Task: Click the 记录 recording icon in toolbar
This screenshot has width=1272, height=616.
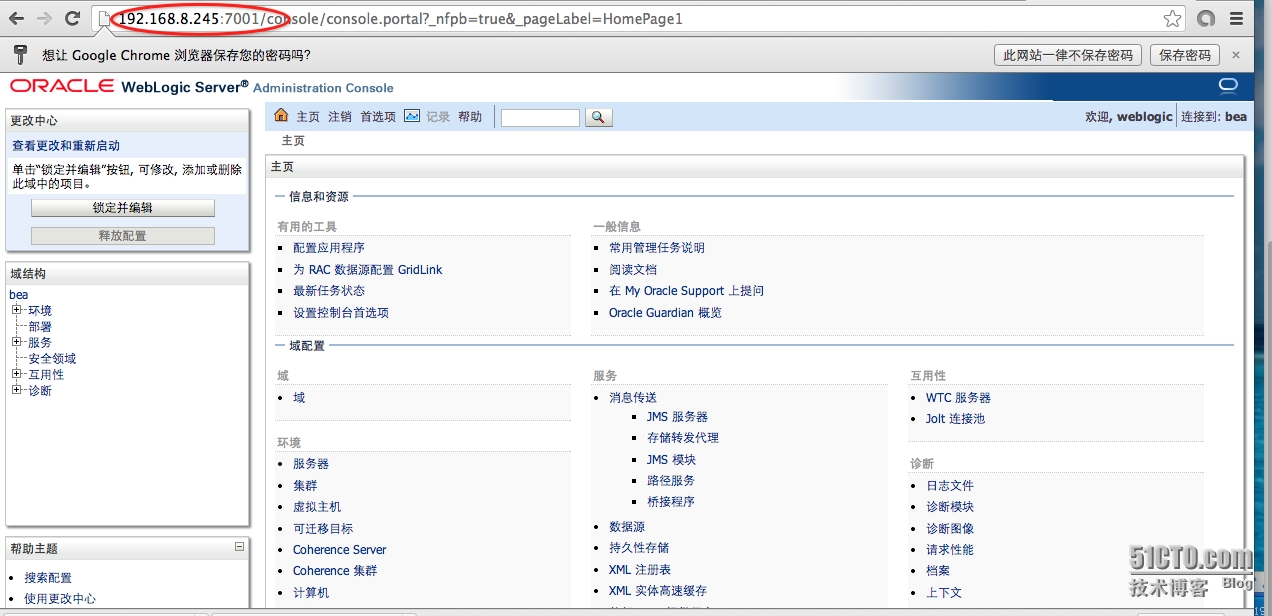Action: pos(412,116)
